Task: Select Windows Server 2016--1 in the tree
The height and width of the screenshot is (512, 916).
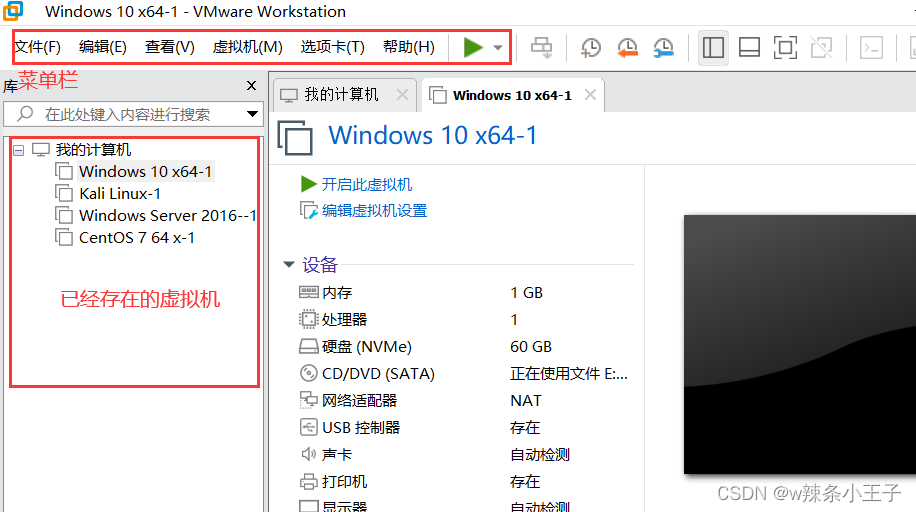Action: (x=168, y=216)
